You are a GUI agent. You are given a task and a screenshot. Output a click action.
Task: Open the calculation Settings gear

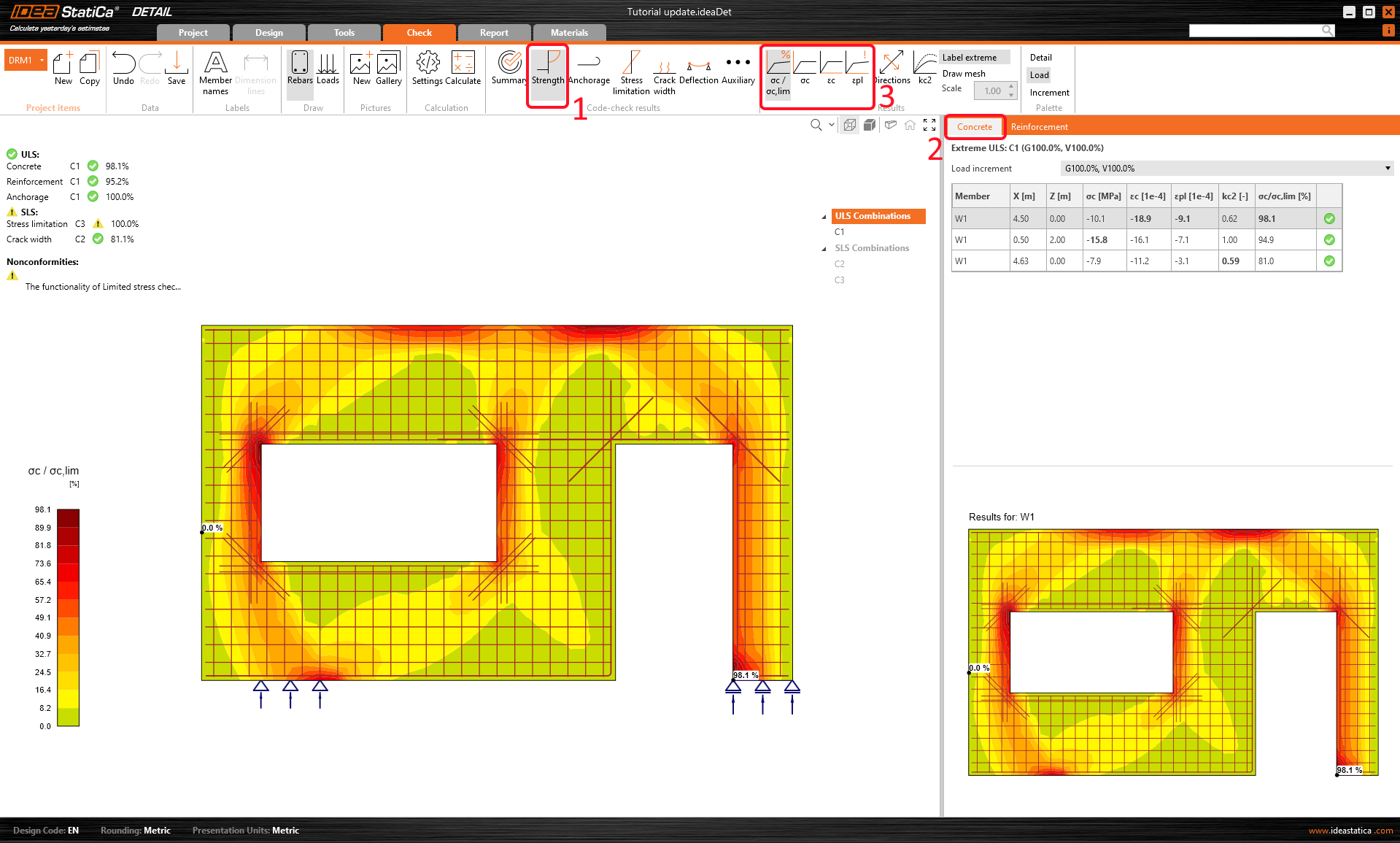pyautogui.click(x=428, y=68)
